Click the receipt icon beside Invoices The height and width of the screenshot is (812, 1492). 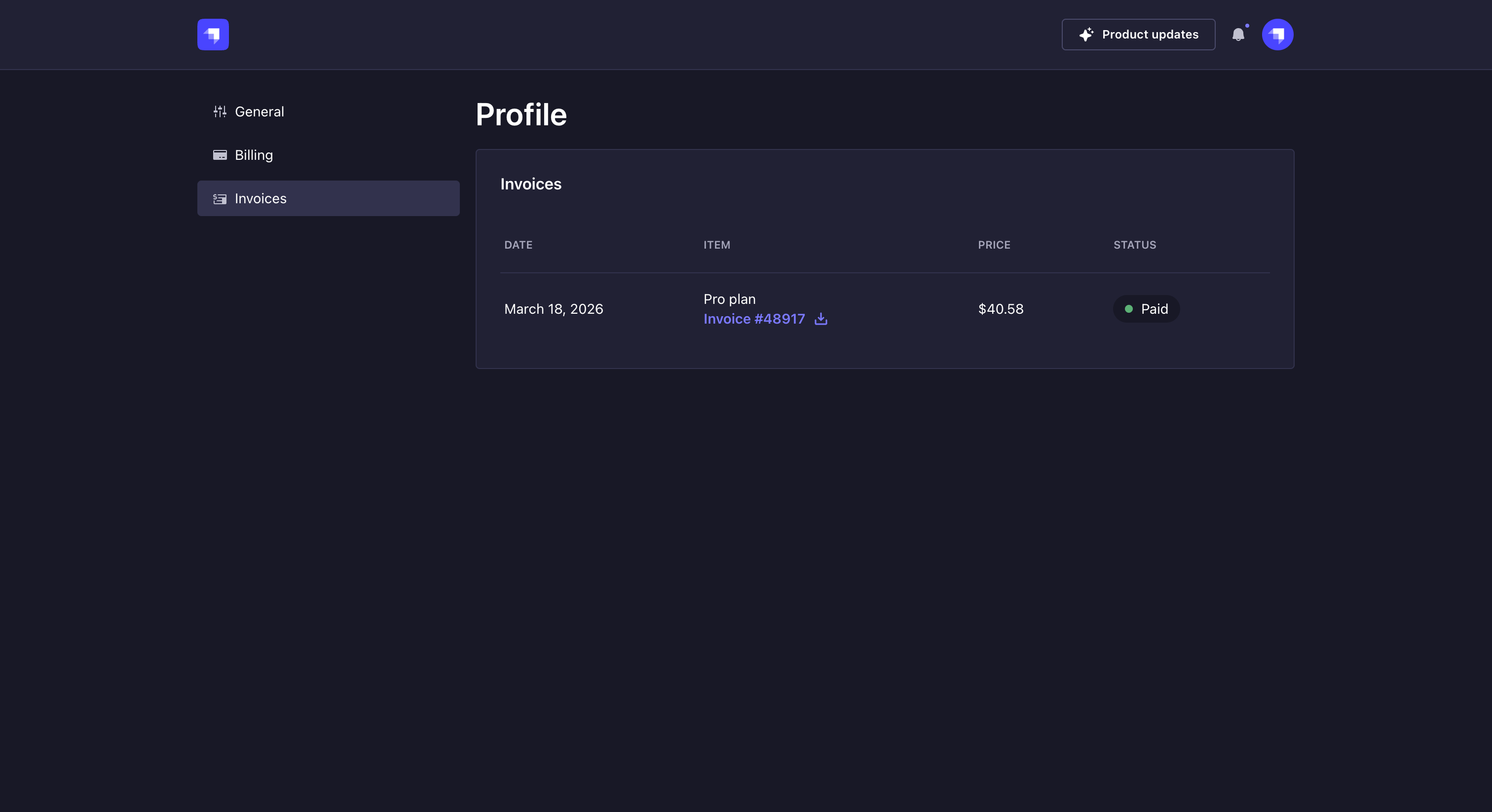[220, 199]
